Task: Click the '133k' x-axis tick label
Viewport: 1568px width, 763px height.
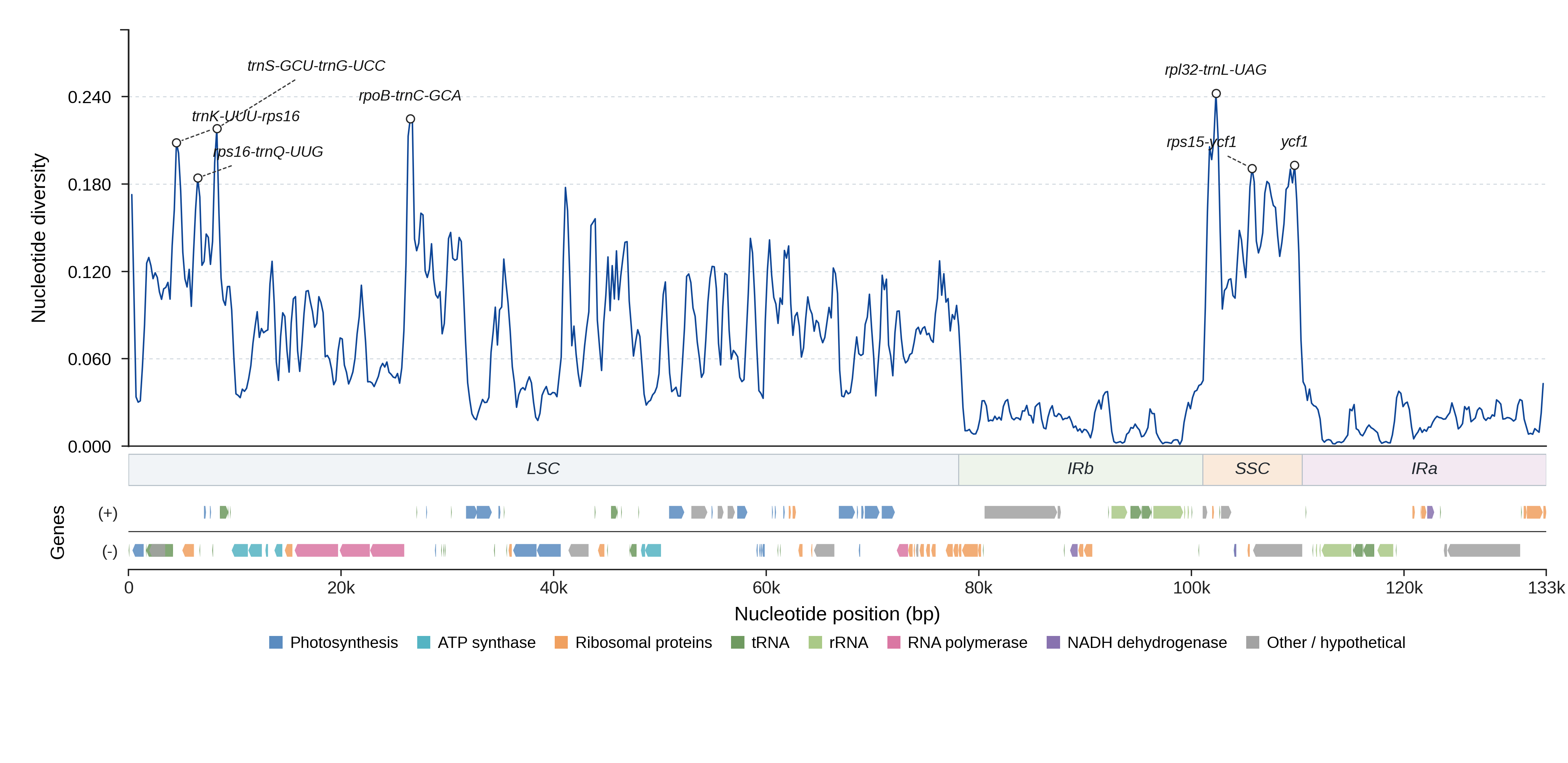Action: [x=1546, y=588]
